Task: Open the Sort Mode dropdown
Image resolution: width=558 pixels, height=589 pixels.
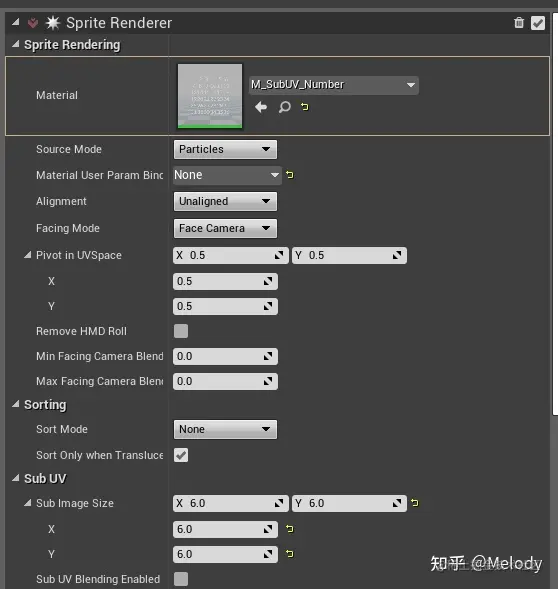Action: 225,429
